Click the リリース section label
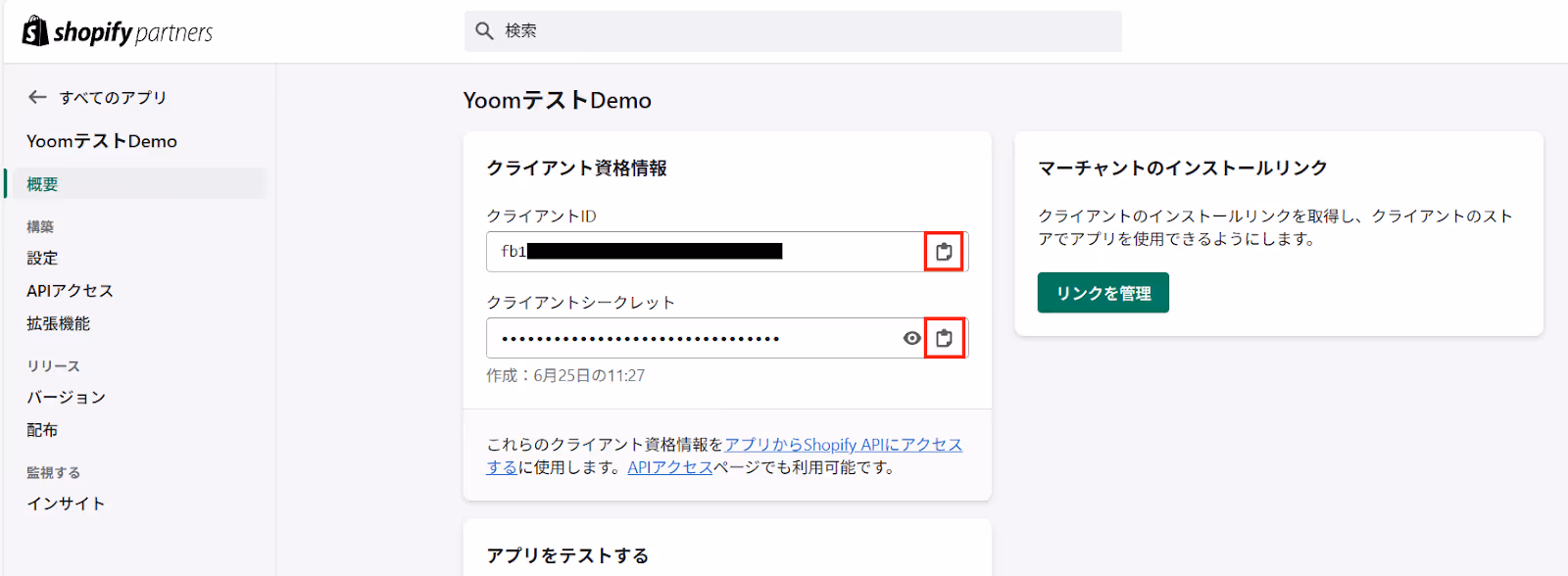 (53, 365)
